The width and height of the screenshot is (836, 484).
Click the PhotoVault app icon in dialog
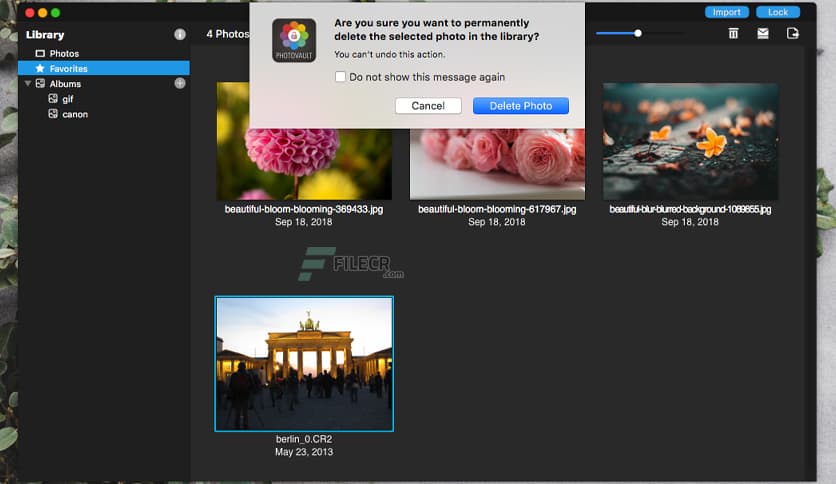pos(294,41)
